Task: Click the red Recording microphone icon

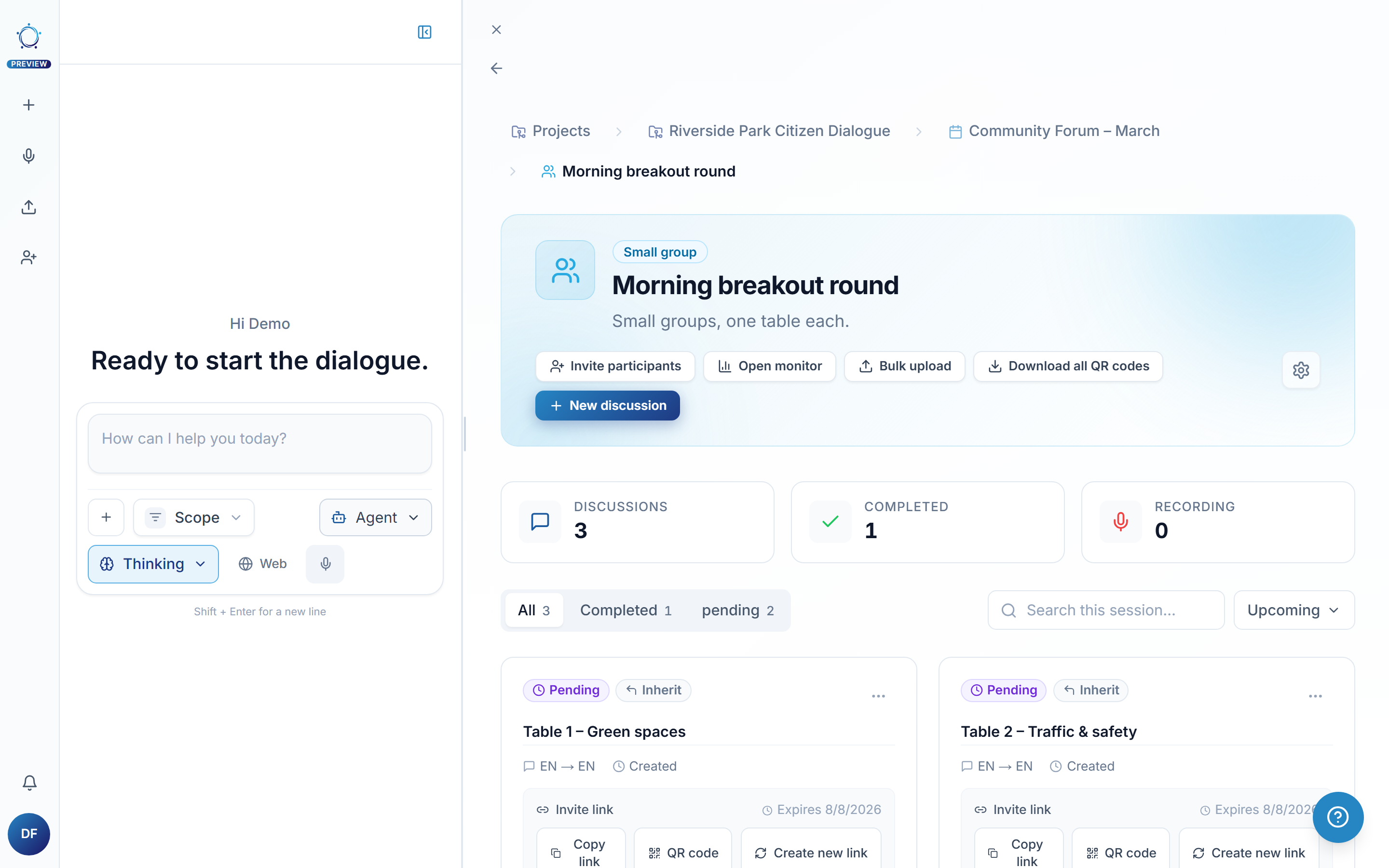Action: point(1120,521)
